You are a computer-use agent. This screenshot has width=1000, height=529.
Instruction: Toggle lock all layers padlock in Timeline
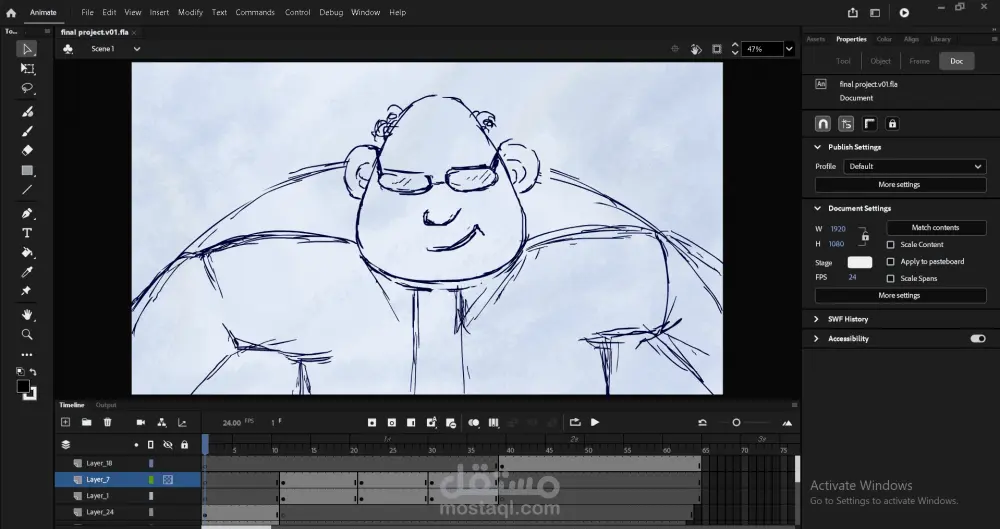184,445
